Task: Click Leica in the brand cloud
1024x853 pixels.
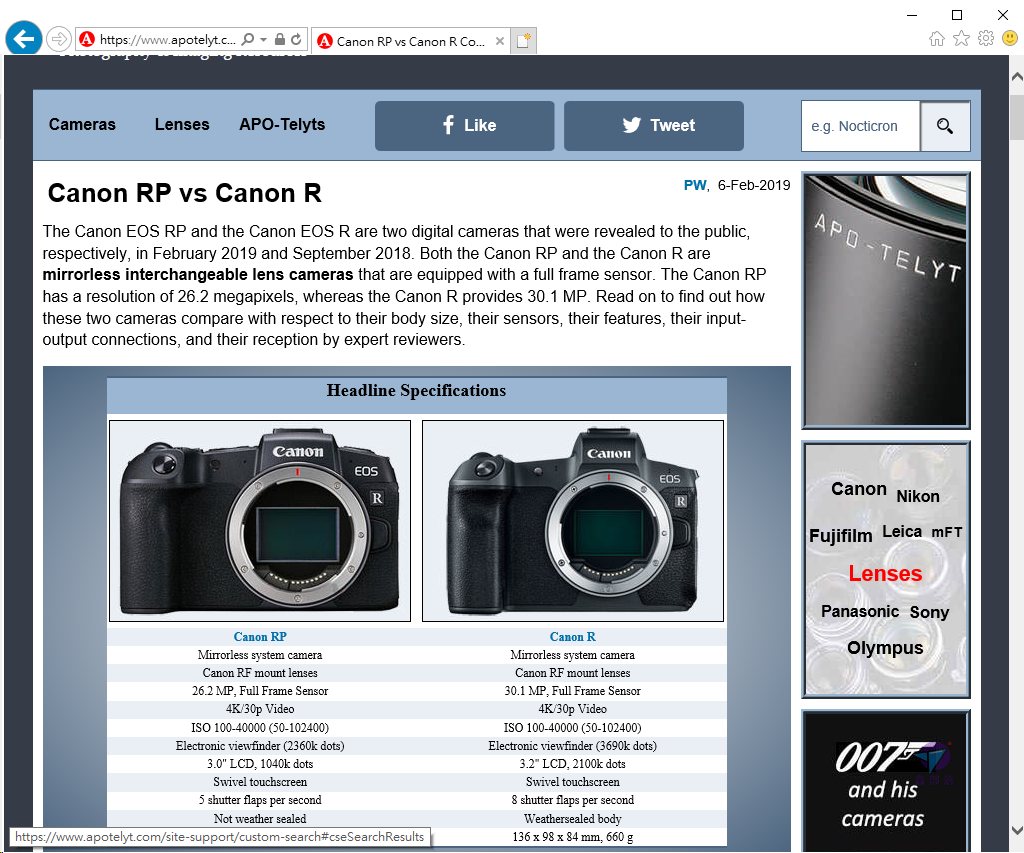Action: click(902, 532)
